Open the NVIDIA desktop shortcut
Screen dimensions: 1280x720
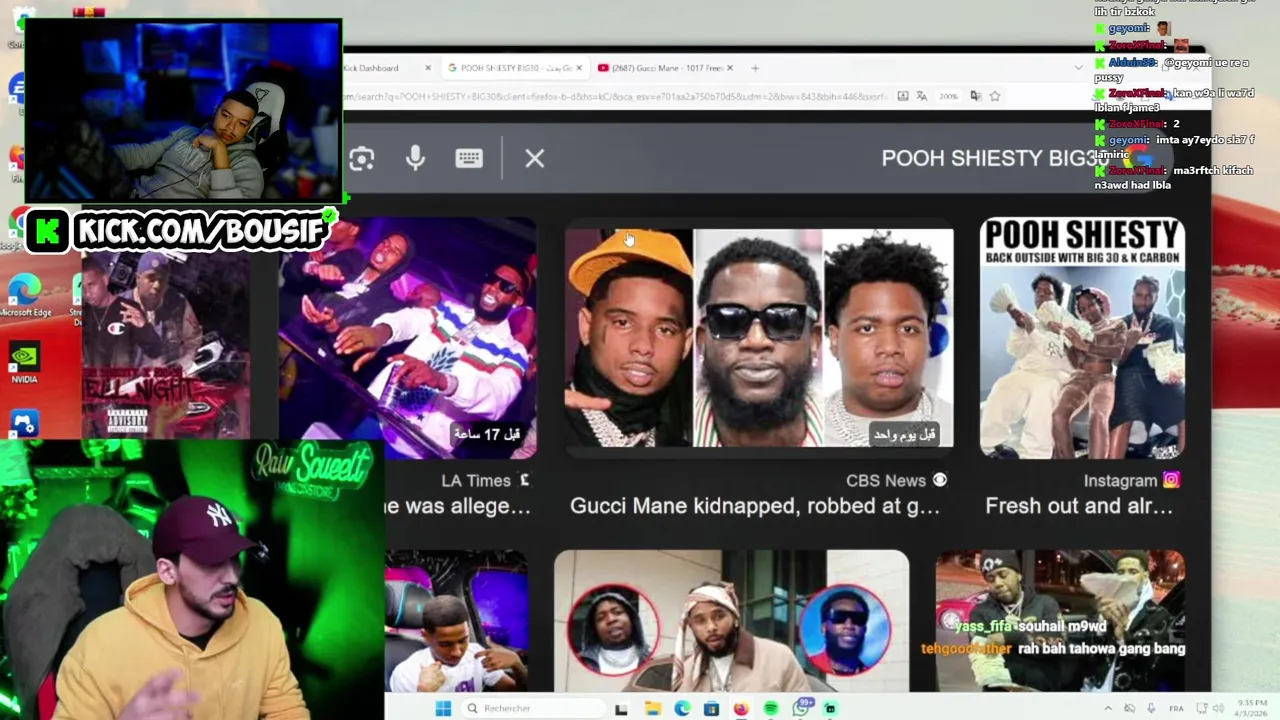(25, 363)
